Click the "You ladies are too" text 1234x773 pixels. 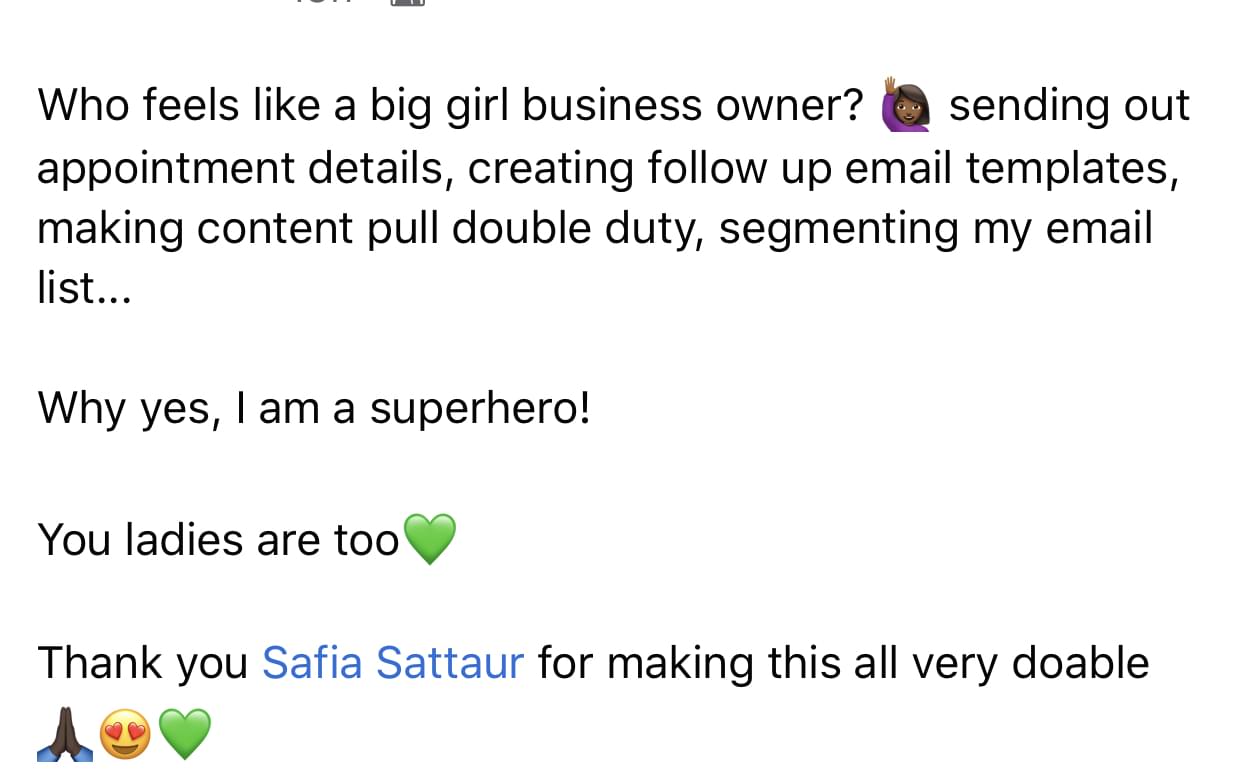pyautogui.click(x=218, y=540)
